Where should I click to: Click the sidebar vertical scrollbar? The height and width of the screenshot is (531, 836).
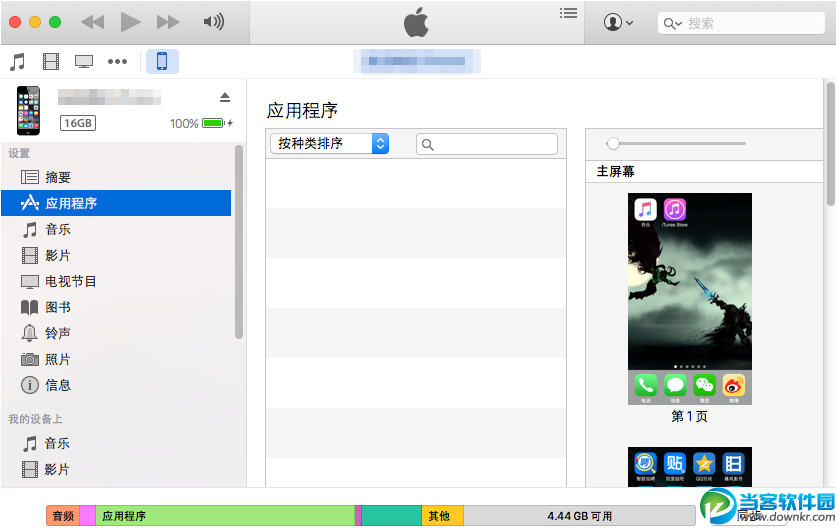pyautogui.click(x=239, y=242)
